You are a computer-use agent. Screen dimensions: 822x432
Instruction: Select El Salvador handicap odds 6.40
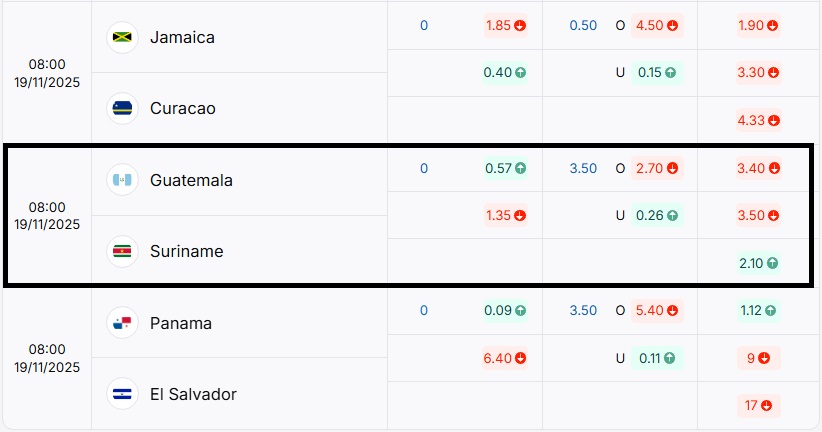tap(505, 358)
